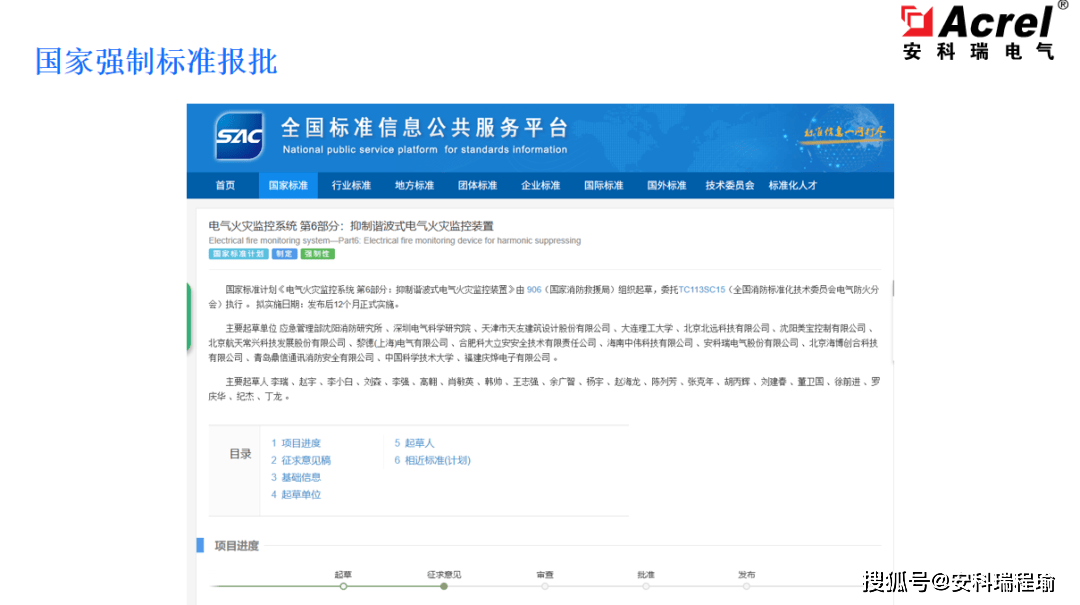Click the 审查 progress marker

545,586
